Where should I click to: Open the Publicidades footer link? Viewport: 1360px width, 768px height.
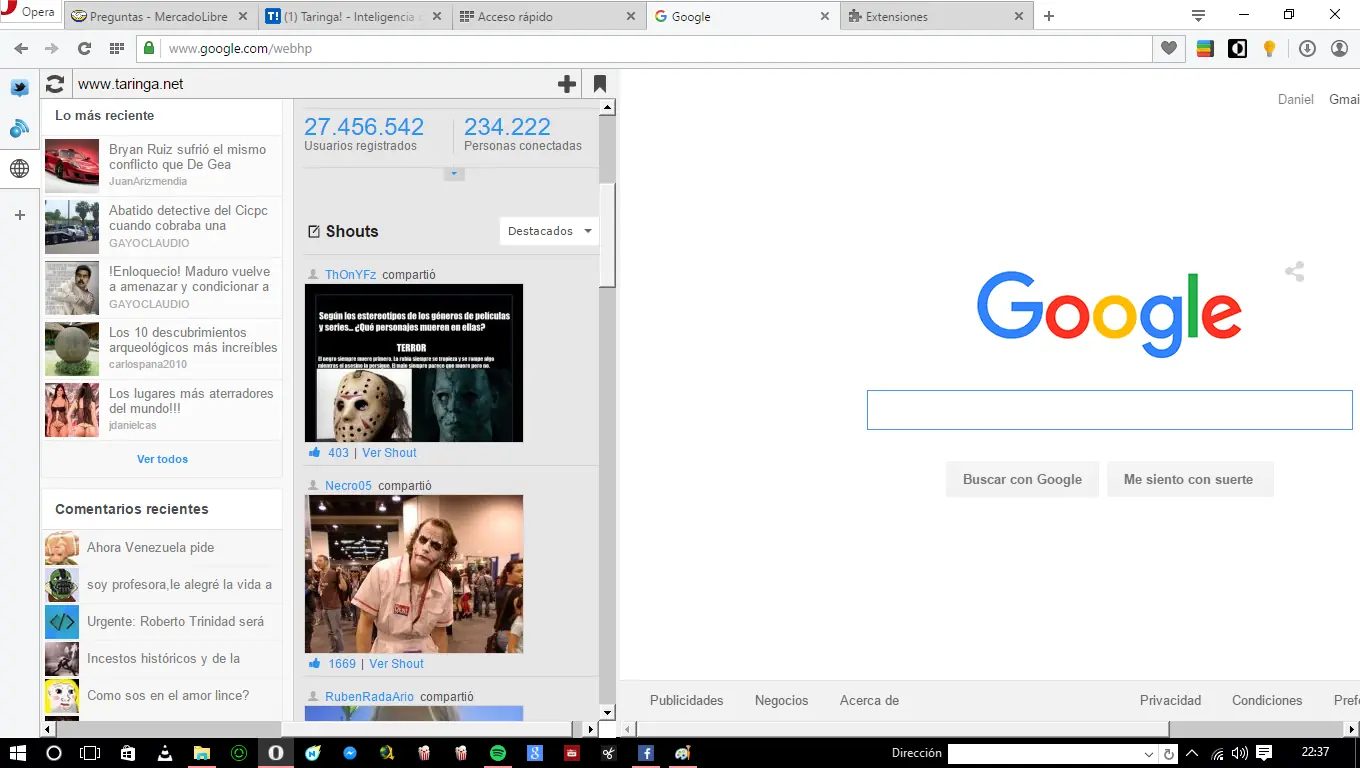pos(686,700)
